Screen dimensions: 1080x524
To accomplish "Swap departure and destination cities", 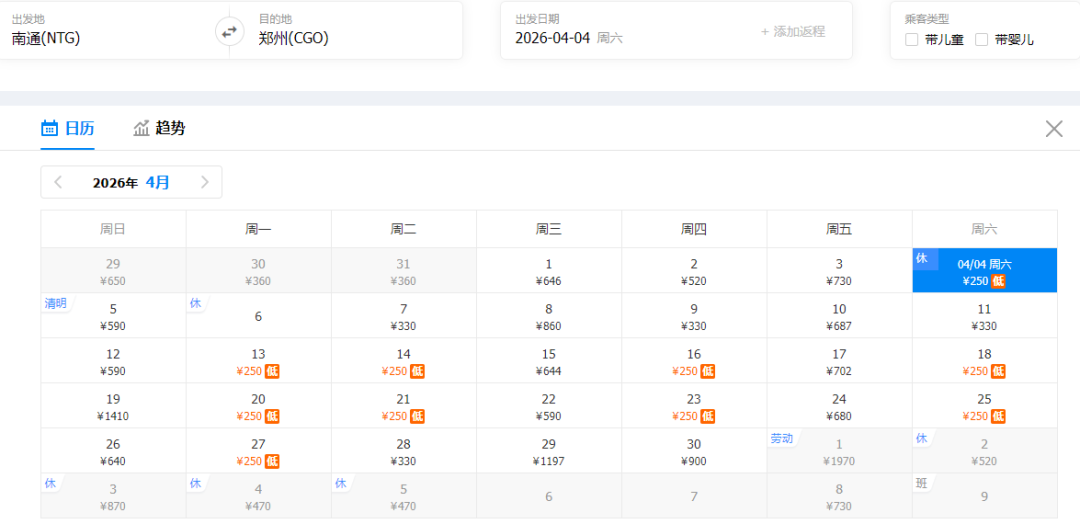I will (230, 32).
